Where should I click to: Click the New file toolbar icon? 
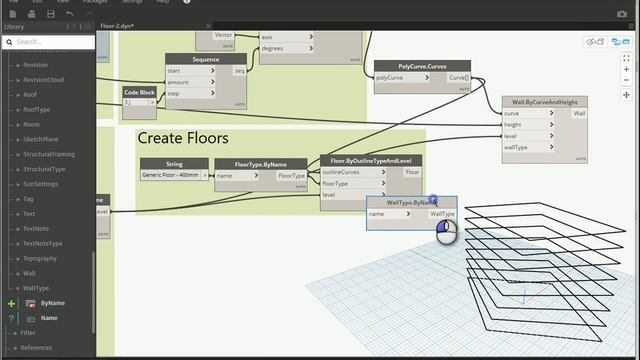(13, 14)
